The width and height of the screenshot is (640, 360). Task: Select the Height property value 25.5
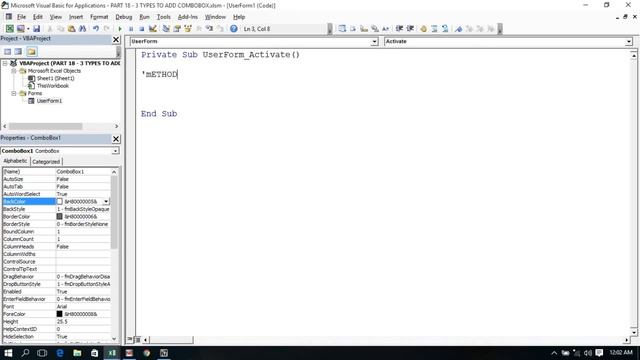[x=83, y=322]
